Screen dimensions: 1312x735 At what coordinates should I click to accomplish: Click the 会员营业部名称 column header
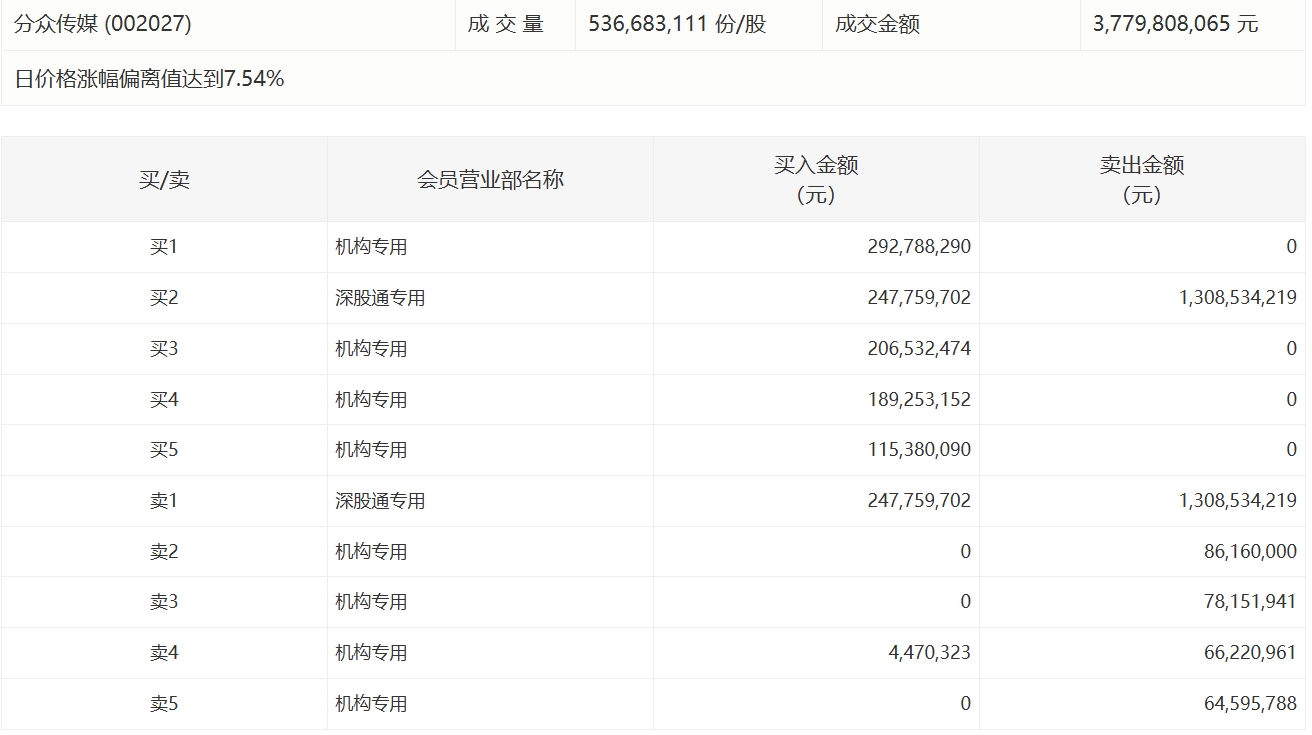[x=490, y=180]
